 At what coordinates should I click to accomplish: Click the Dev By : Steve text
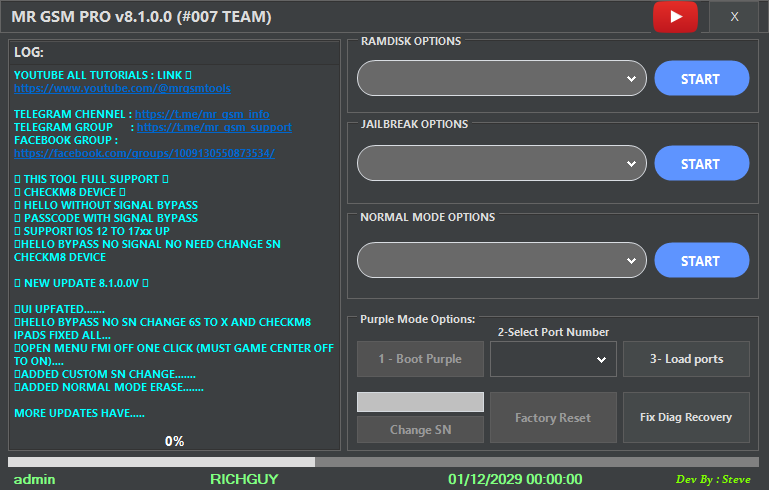713,480
